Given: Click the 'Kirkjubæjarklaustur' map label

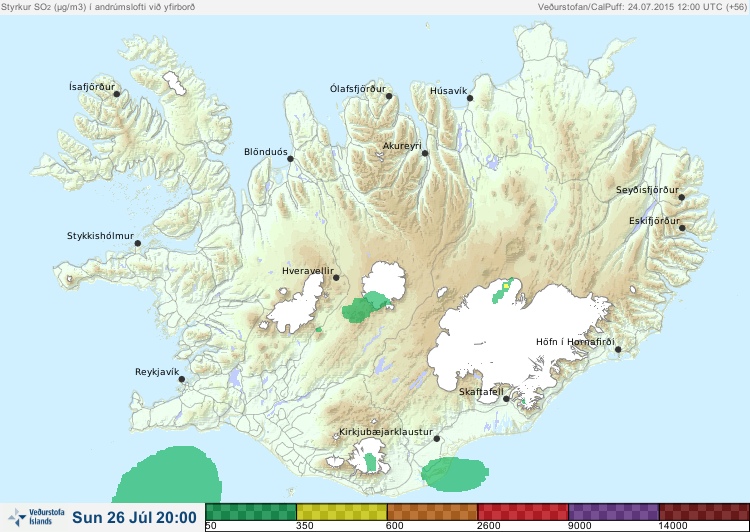Looking at the screenshot, I should tap(386, 432).
